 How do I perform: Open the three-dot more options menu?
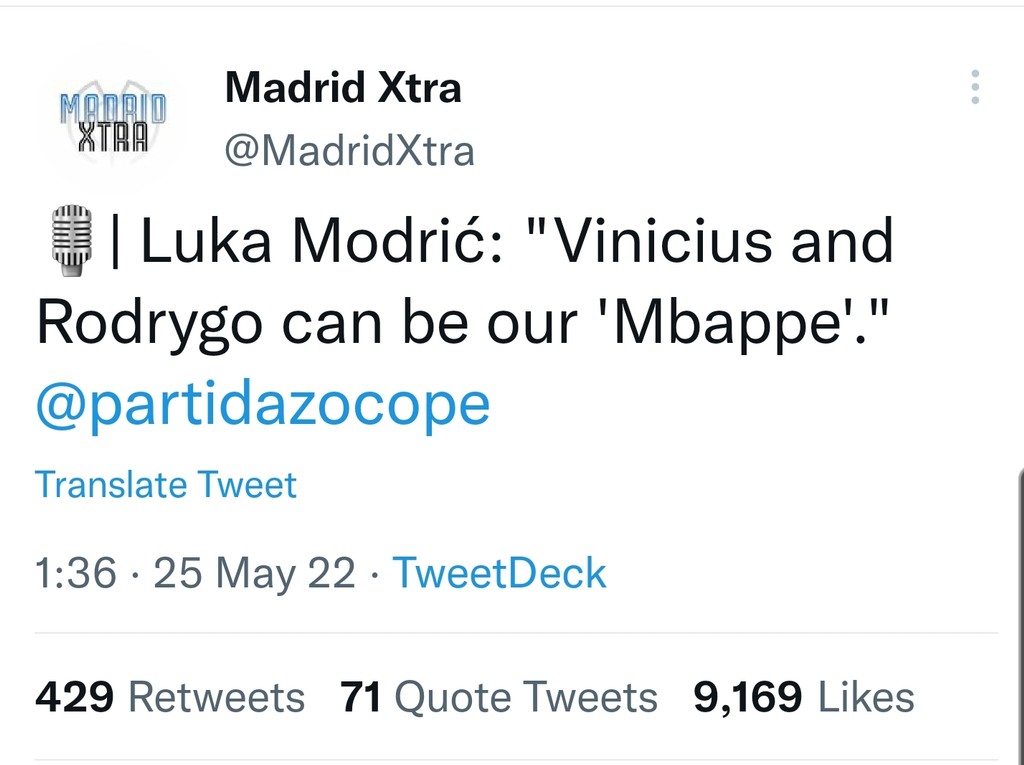pos(975,88)
